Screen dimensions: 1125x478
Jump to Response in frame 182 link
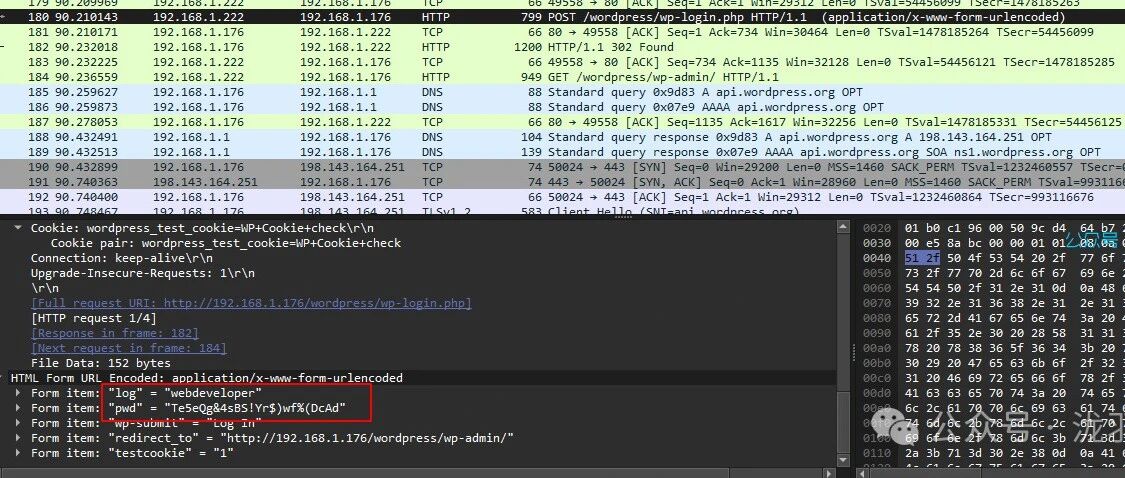pos(115,333)
